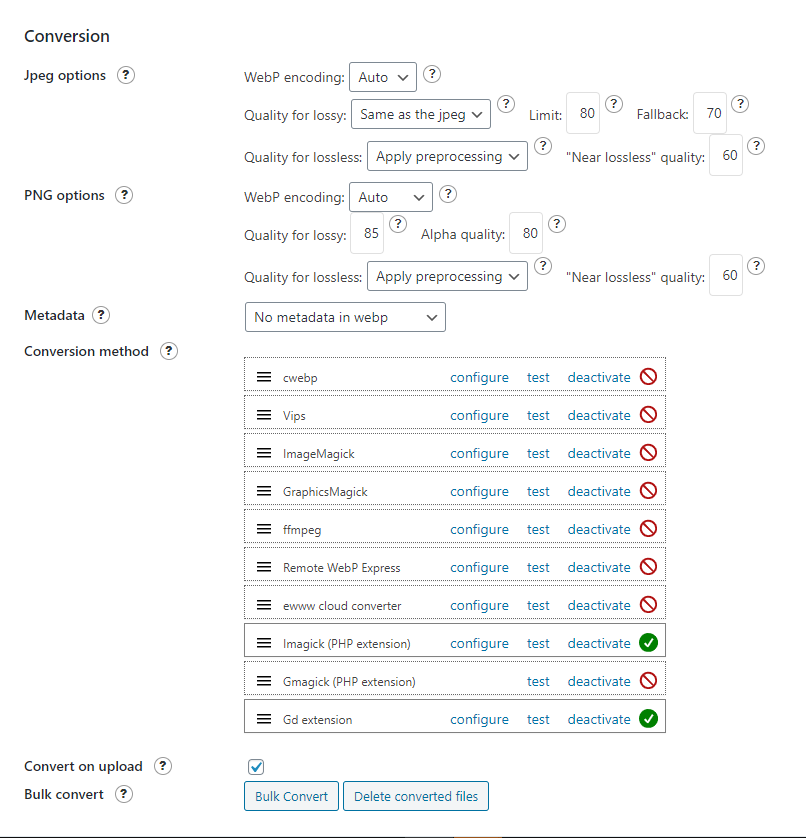Click the green check status for Gd extension
The height and width of the screenshot is (838, 806).
tap(649, 719)
